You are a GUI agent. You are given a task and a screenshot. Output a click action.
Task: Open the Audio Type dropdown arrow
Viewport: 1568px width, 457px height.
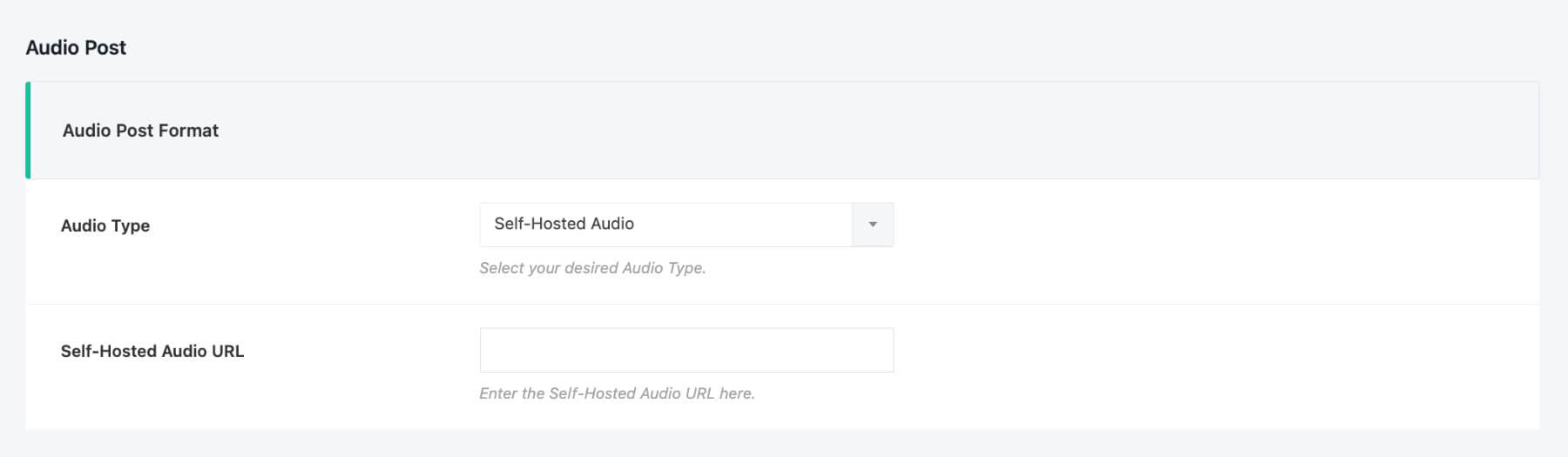point(872,225)
